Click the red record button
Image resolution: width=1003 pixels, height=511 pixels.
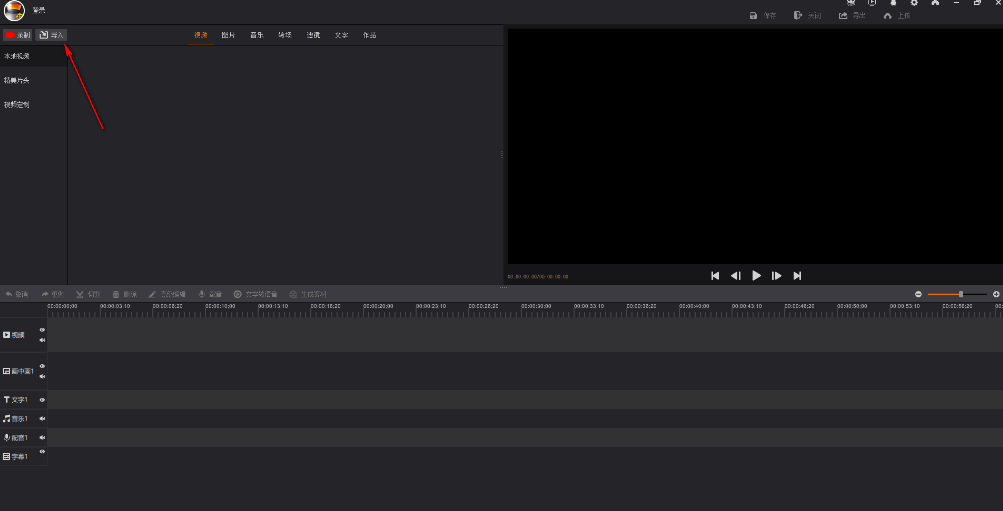pos(17,35)
